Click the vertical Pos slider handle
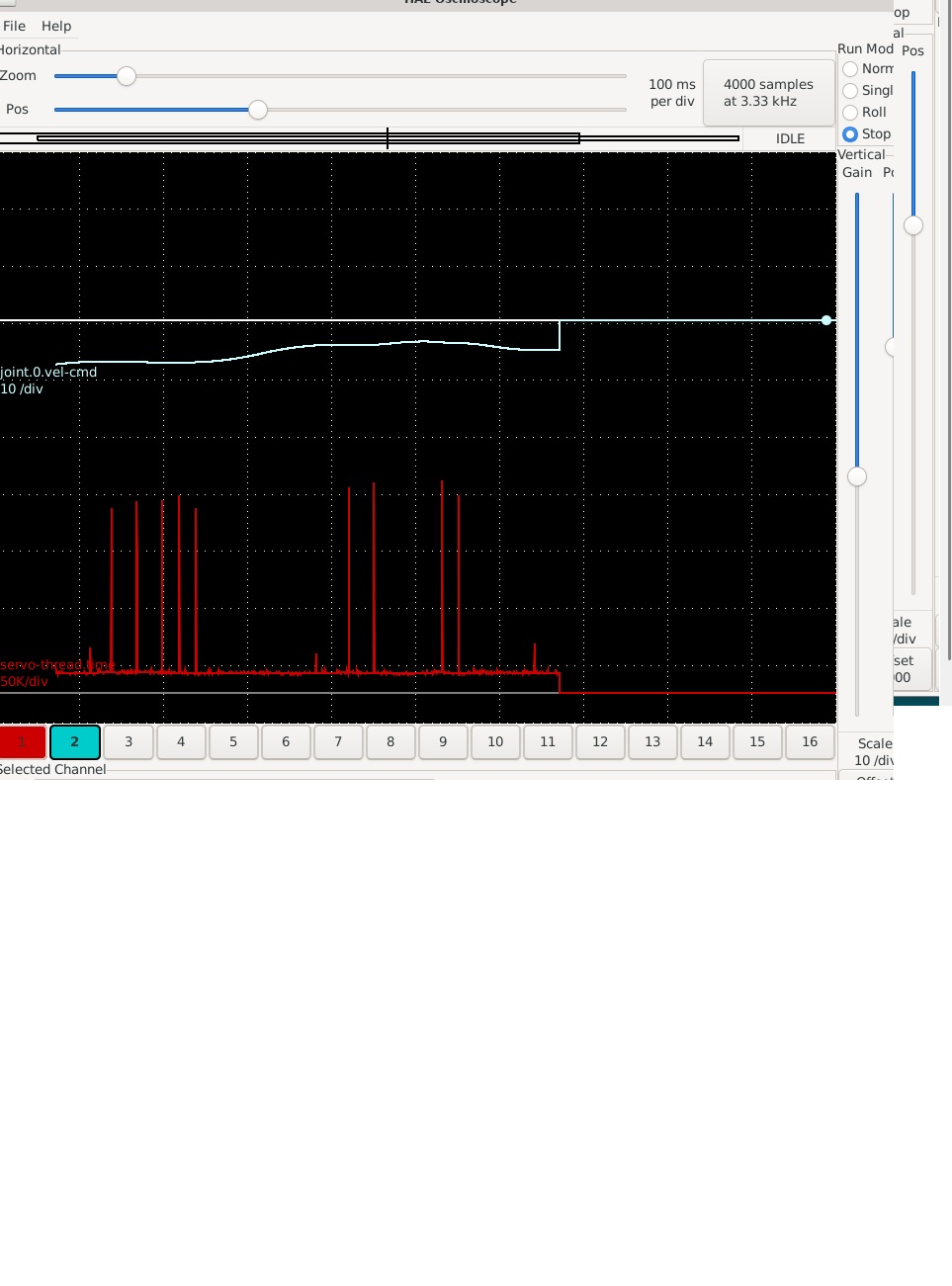952x1286 pixels. [x=912, y=225]
